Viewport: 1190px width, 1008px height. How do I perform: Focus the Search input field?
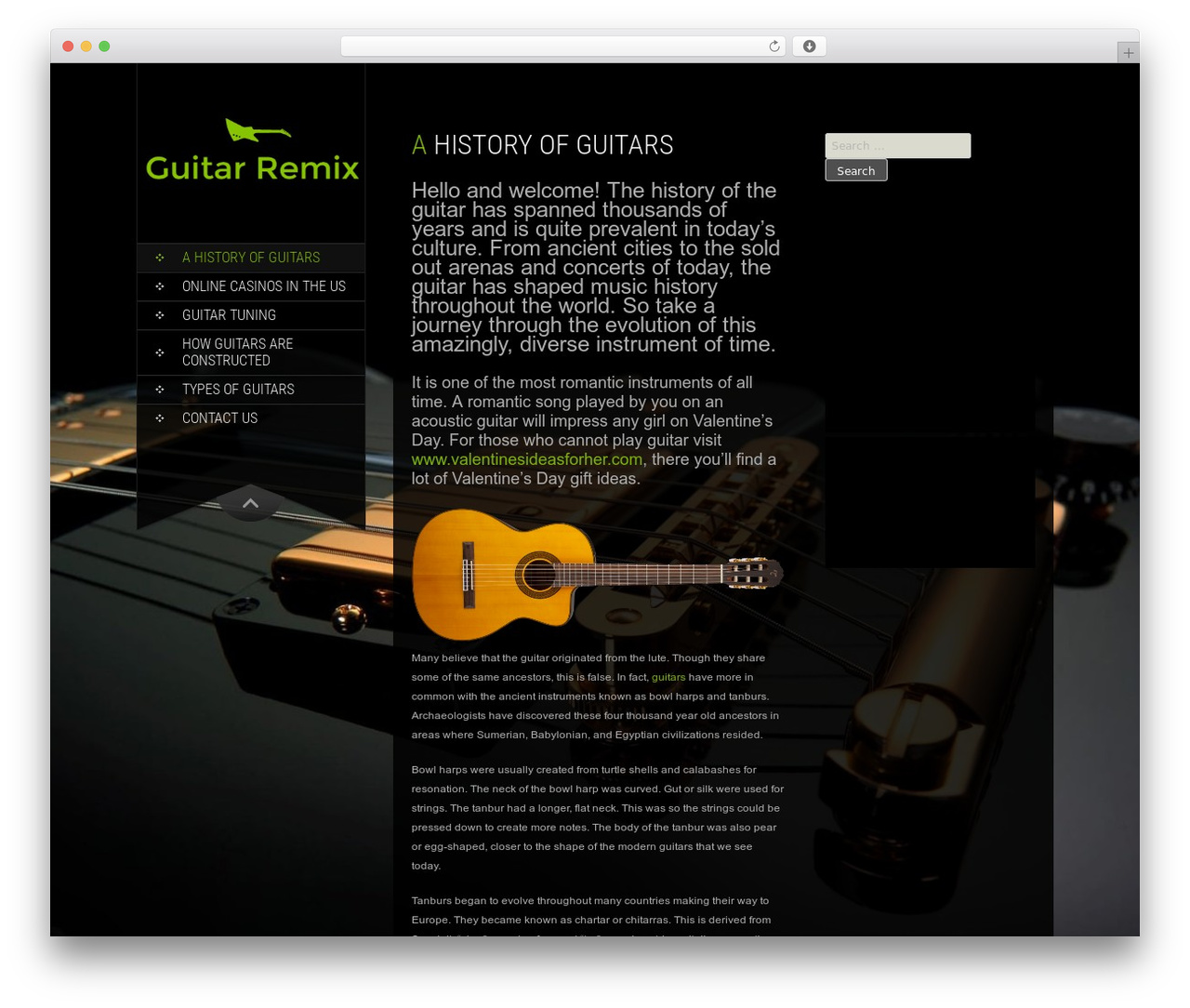click(x=898, y=146)
